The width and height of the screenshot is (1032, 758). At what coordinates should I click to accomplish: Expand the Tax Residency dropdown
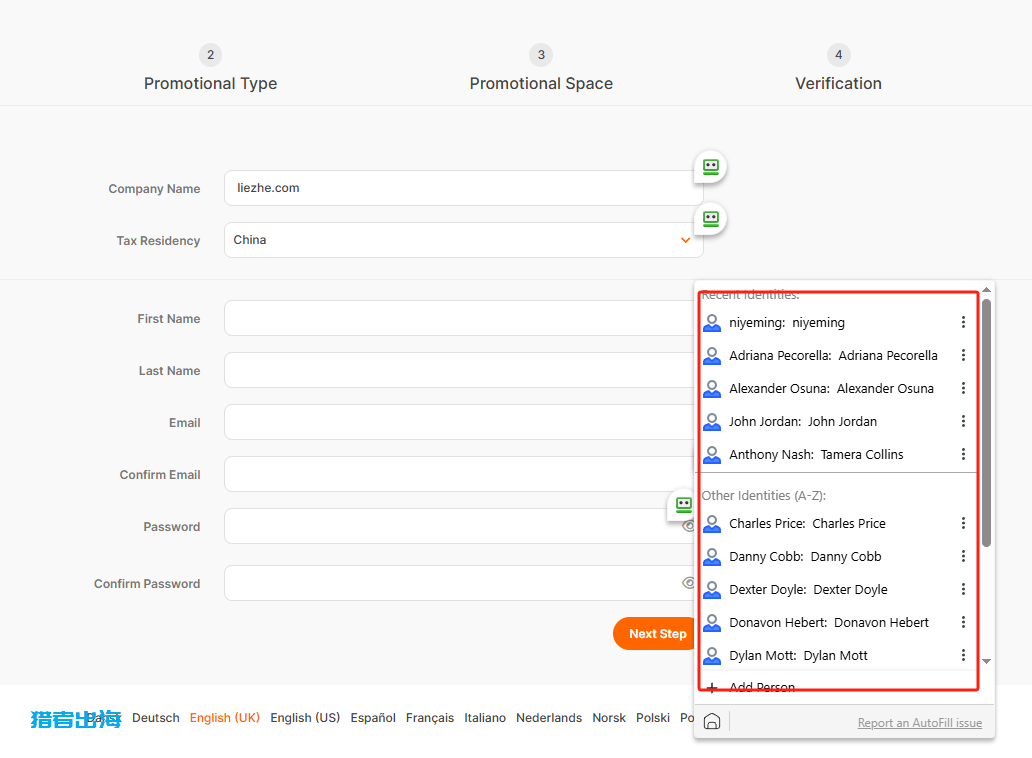click(685, 240)
